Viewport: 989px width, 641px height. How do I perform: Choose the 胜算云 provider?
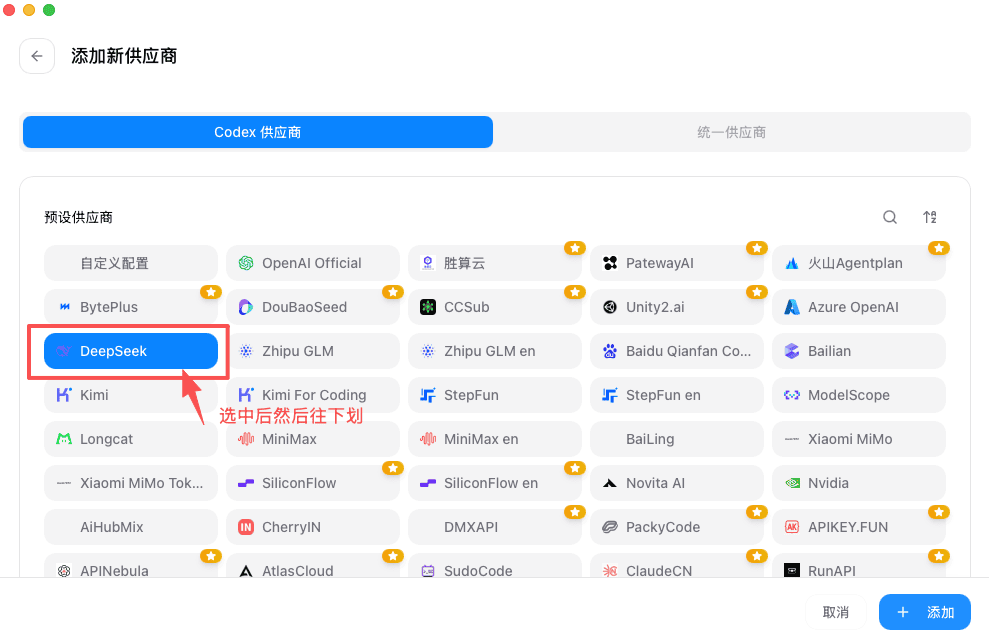(x=494, y=263)
